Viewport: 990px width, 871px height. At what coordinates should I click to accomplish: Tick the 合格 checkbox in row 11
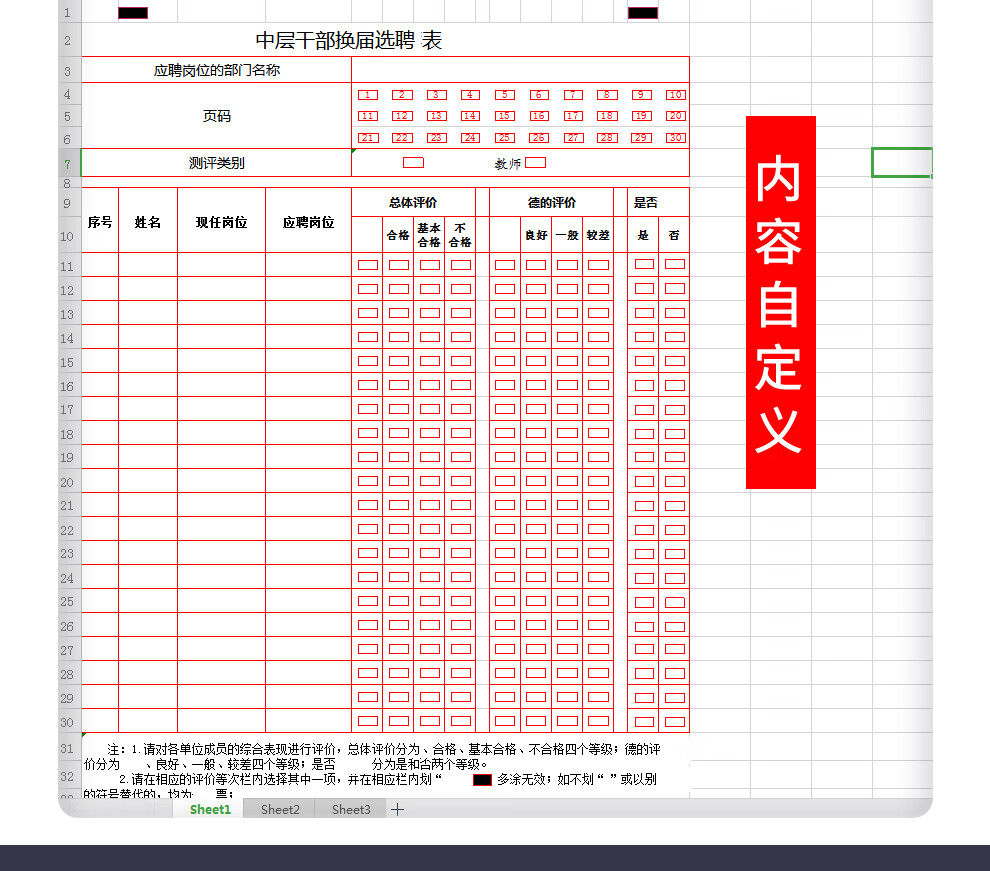[x=399, y=265]
